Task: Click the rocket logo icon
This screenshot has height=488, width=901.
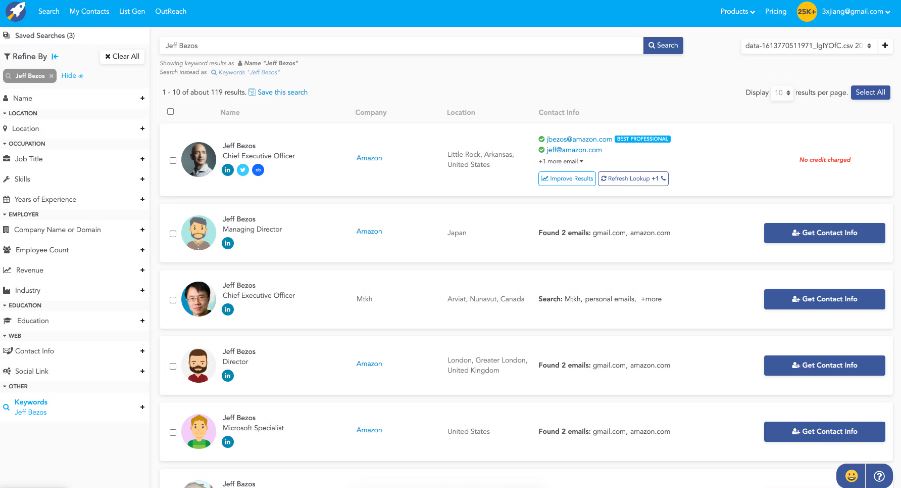Action: click(16, 11)
